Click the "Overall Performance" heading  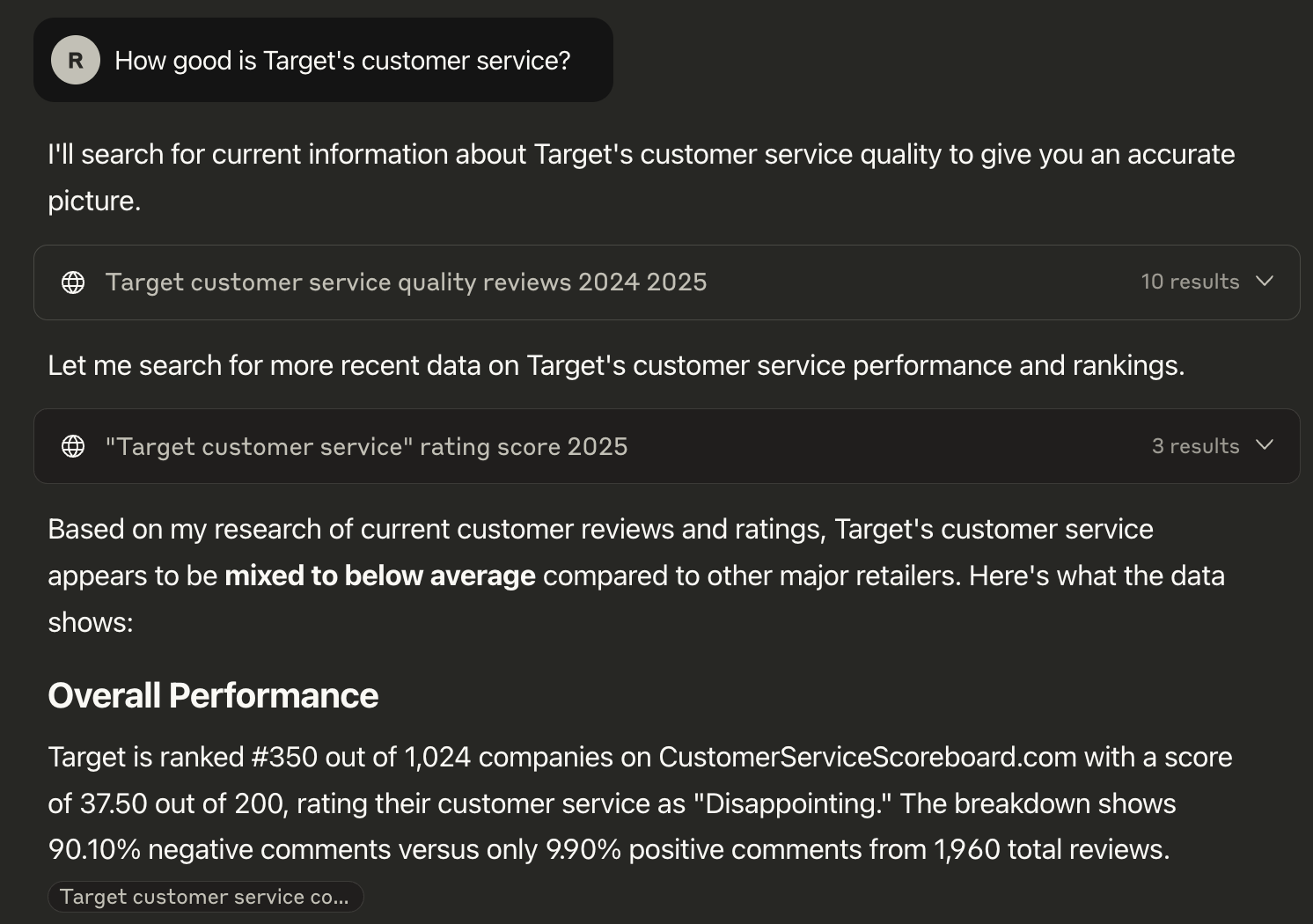213,695
